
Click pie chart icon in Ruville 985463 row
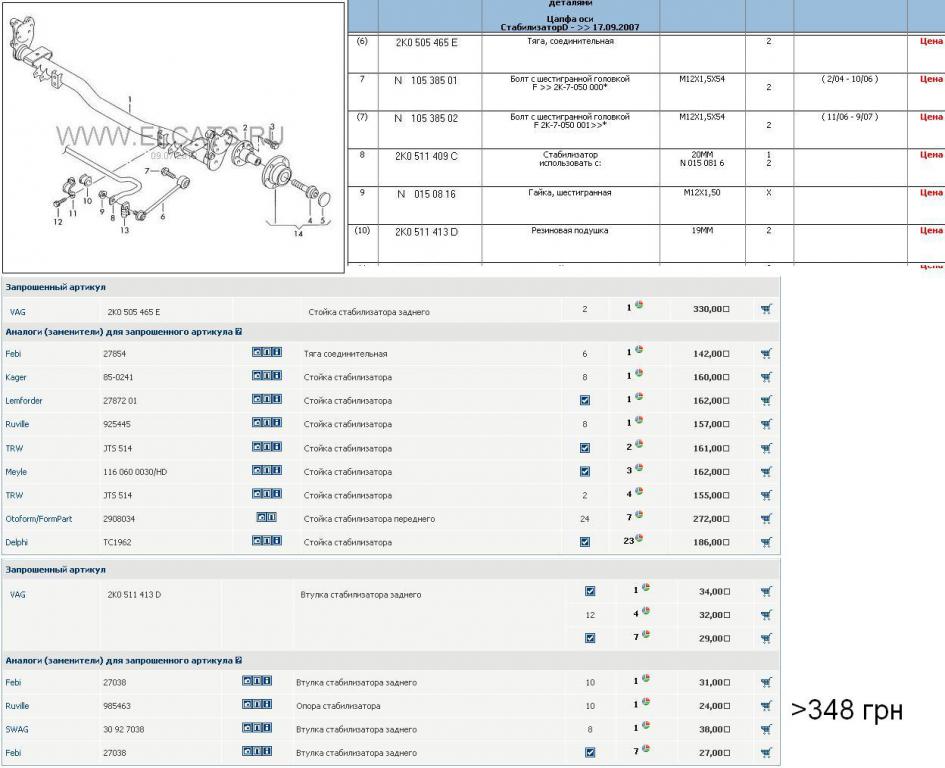point(645,702)
